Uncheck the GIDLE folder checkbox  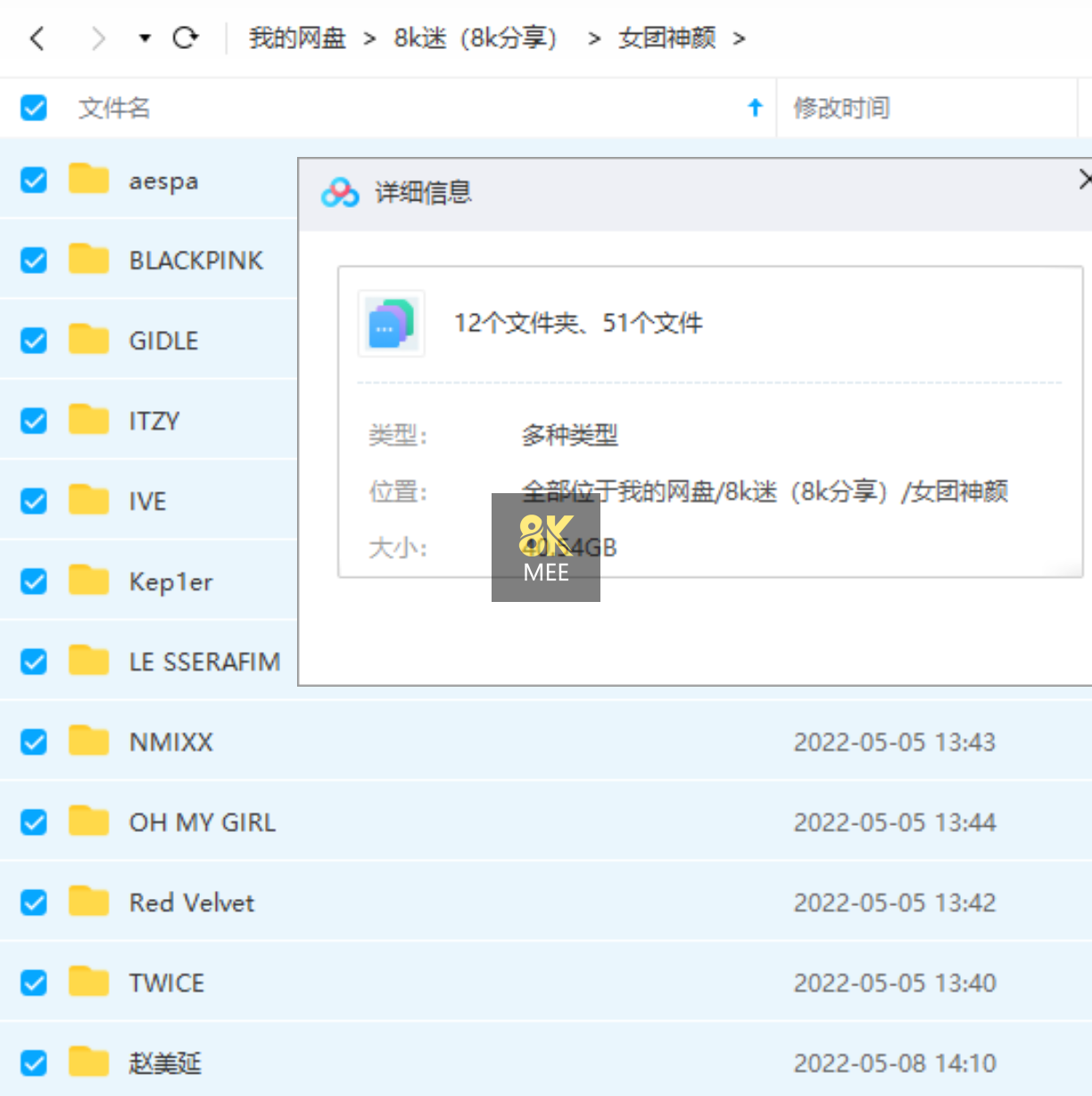[34, 341]
